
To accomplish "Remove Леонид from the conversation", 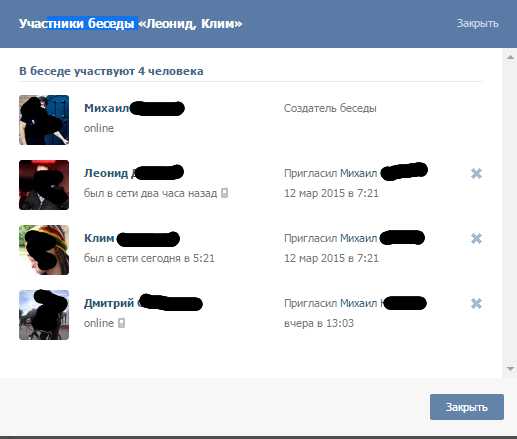I will (476, 173).
